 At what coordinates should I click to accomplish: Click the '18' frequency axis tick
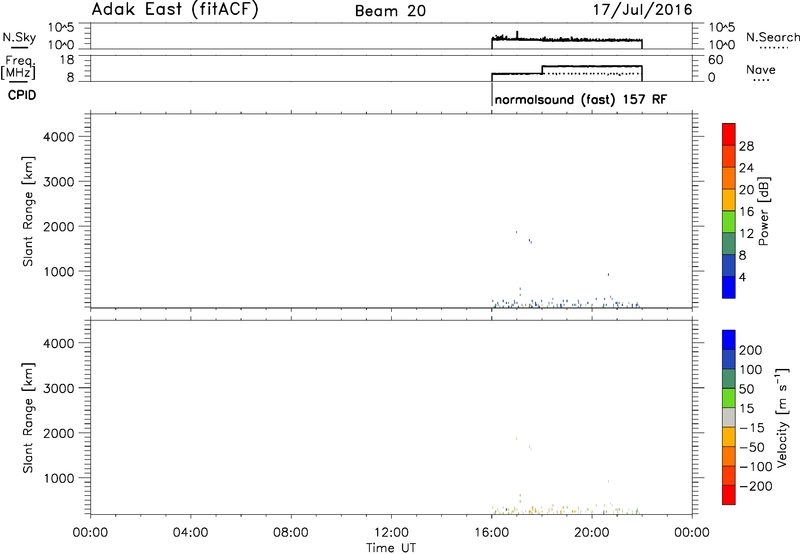coord(67,60)
